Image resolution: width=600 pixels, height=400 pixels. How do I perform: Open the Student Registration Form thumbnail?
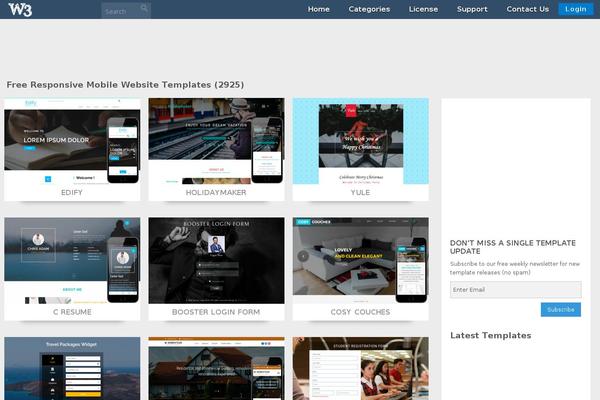(360, 368)
